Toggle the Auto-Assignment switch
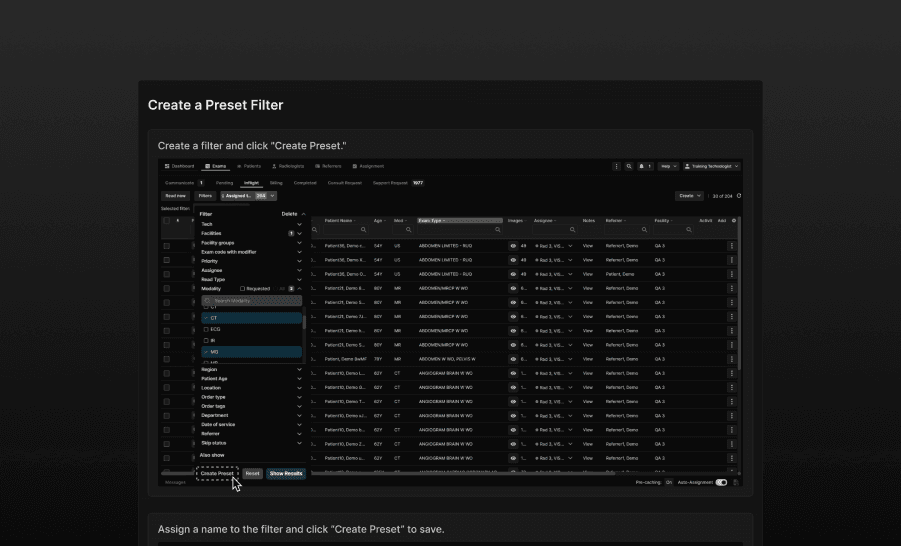The image size is (901, 546). click(x=721, y=482)
